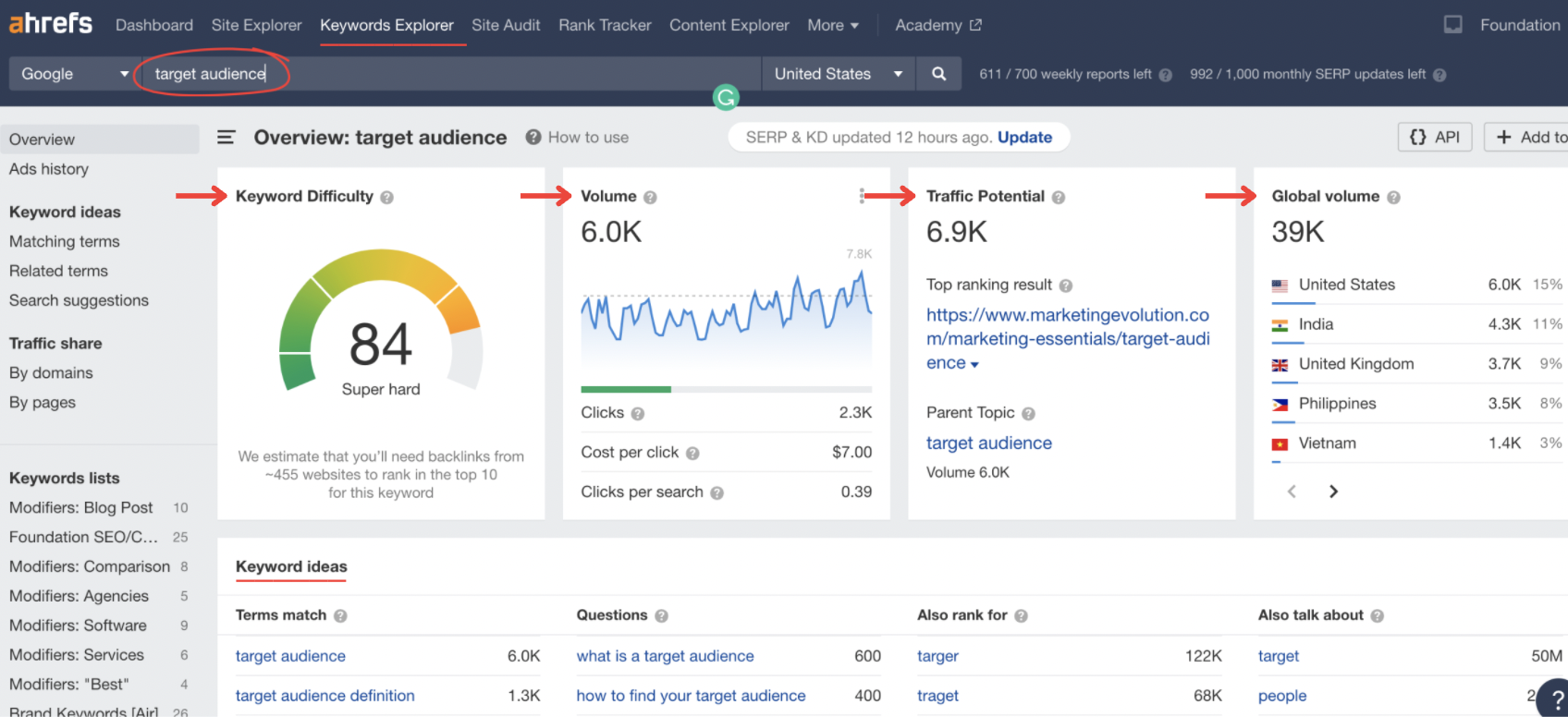Open Rank Tracker in top navigation
This screenshot has width=1568, height=717.
[x=605, y=25]
